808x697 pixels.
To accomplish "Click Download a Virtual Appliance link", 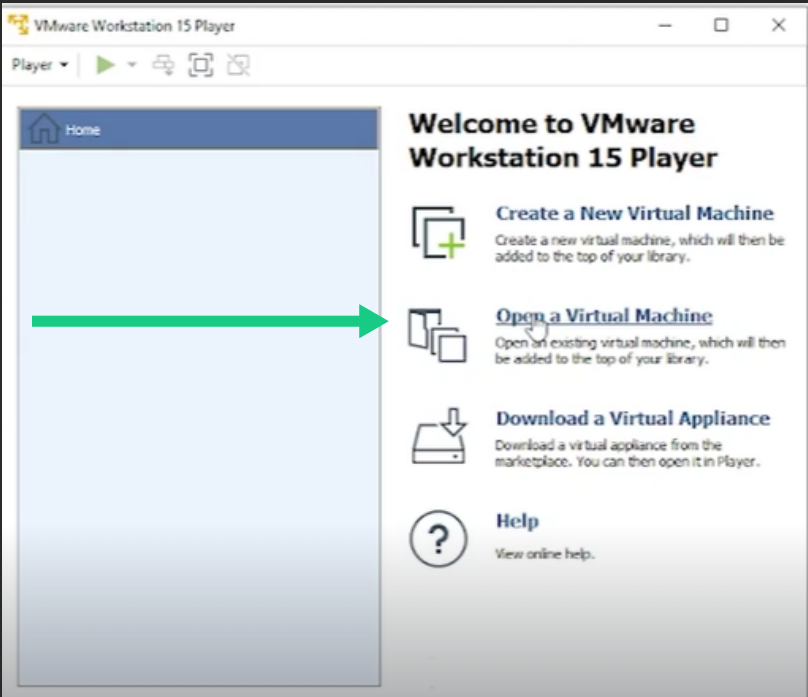I will point(633,418).
